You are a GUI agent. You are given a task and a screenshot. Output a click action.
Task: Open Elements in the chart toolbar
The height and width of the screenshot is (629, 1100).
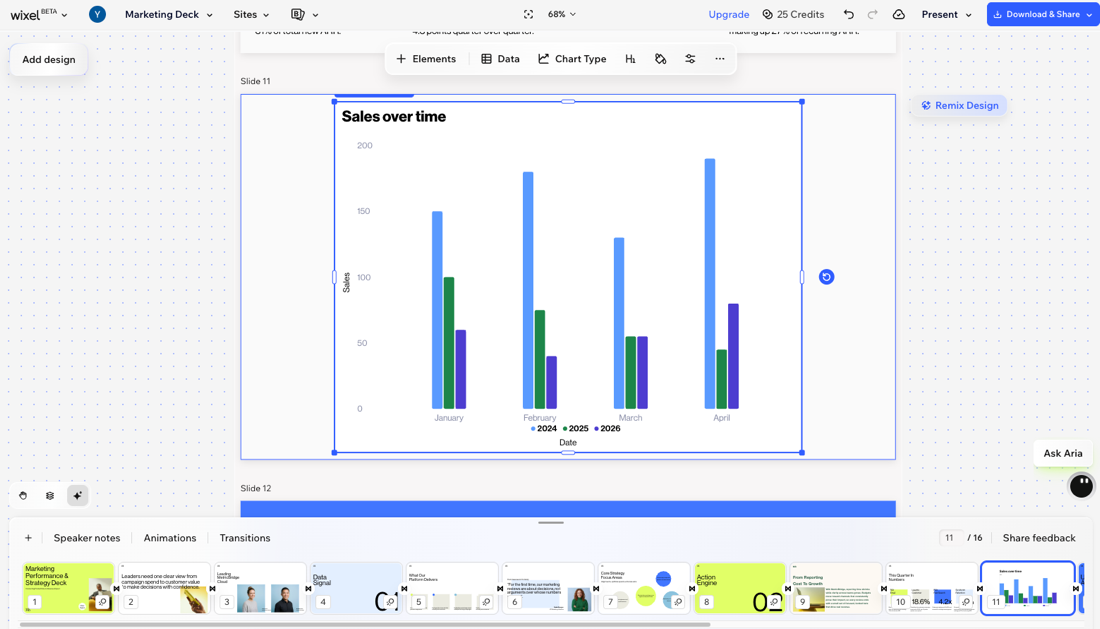point(426,59)
